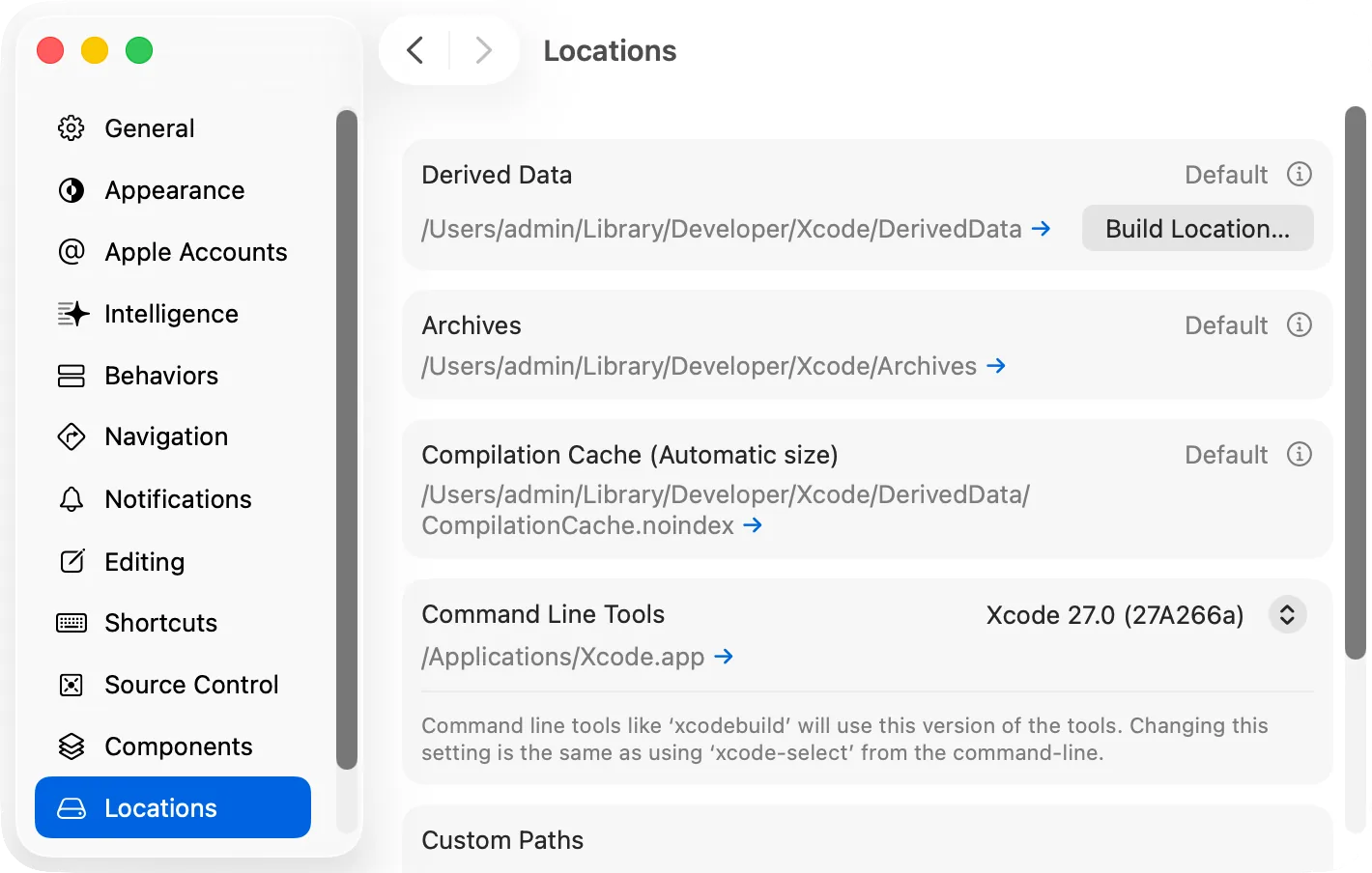Click the General gear icon
1372x873 pixels.
[71, 128]
